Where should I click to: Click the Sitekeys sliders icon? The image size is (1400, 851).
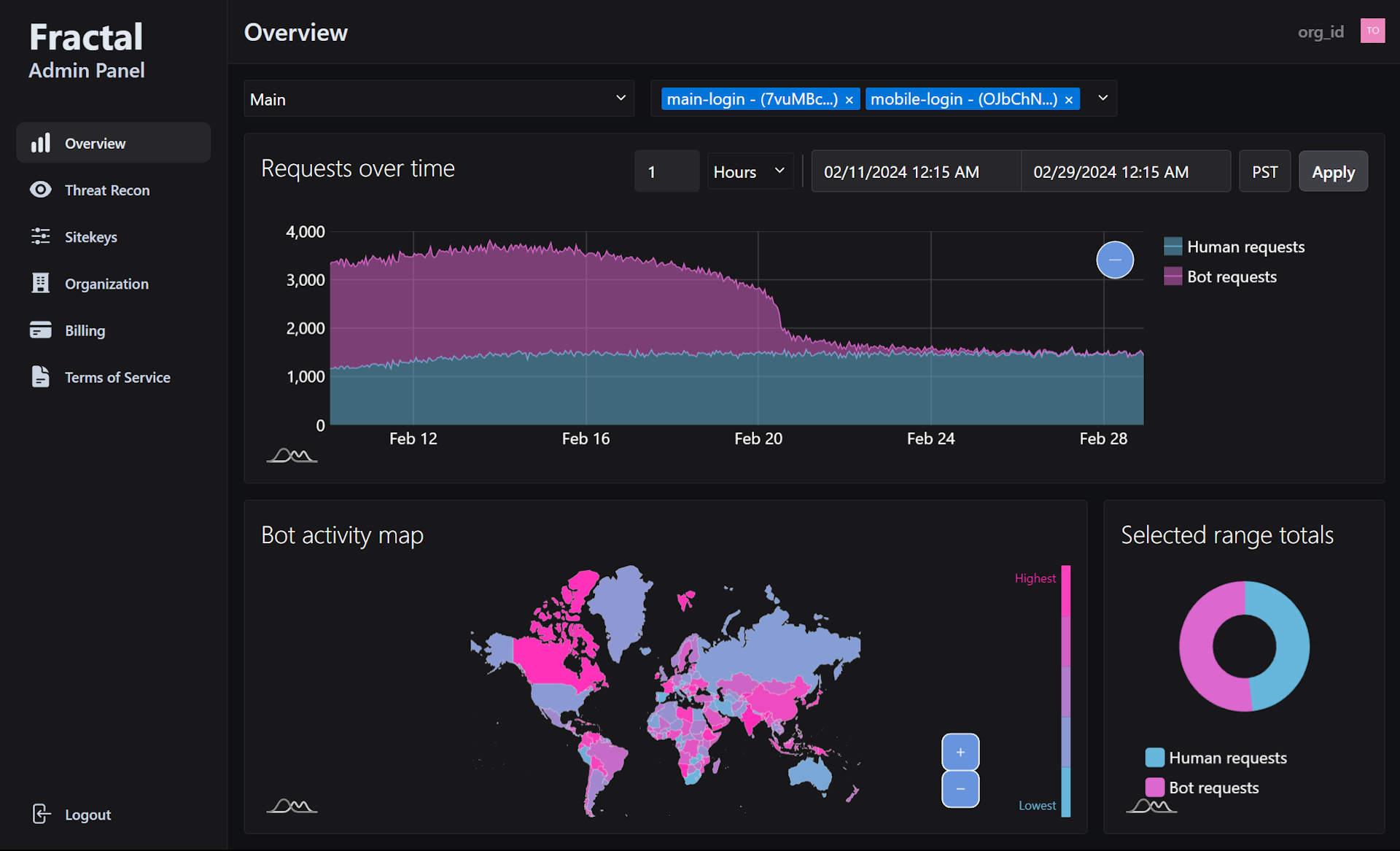click(x=41, y=236)
